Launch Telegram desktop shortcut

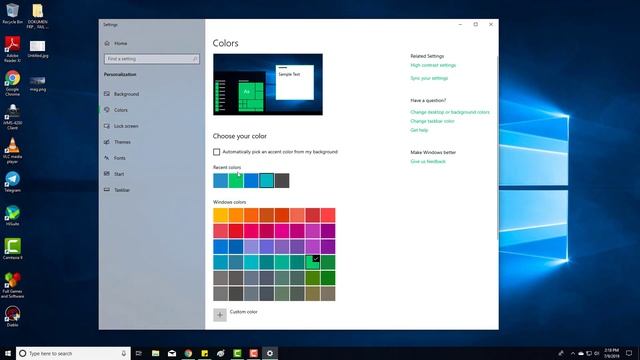[x=12, y=182]
